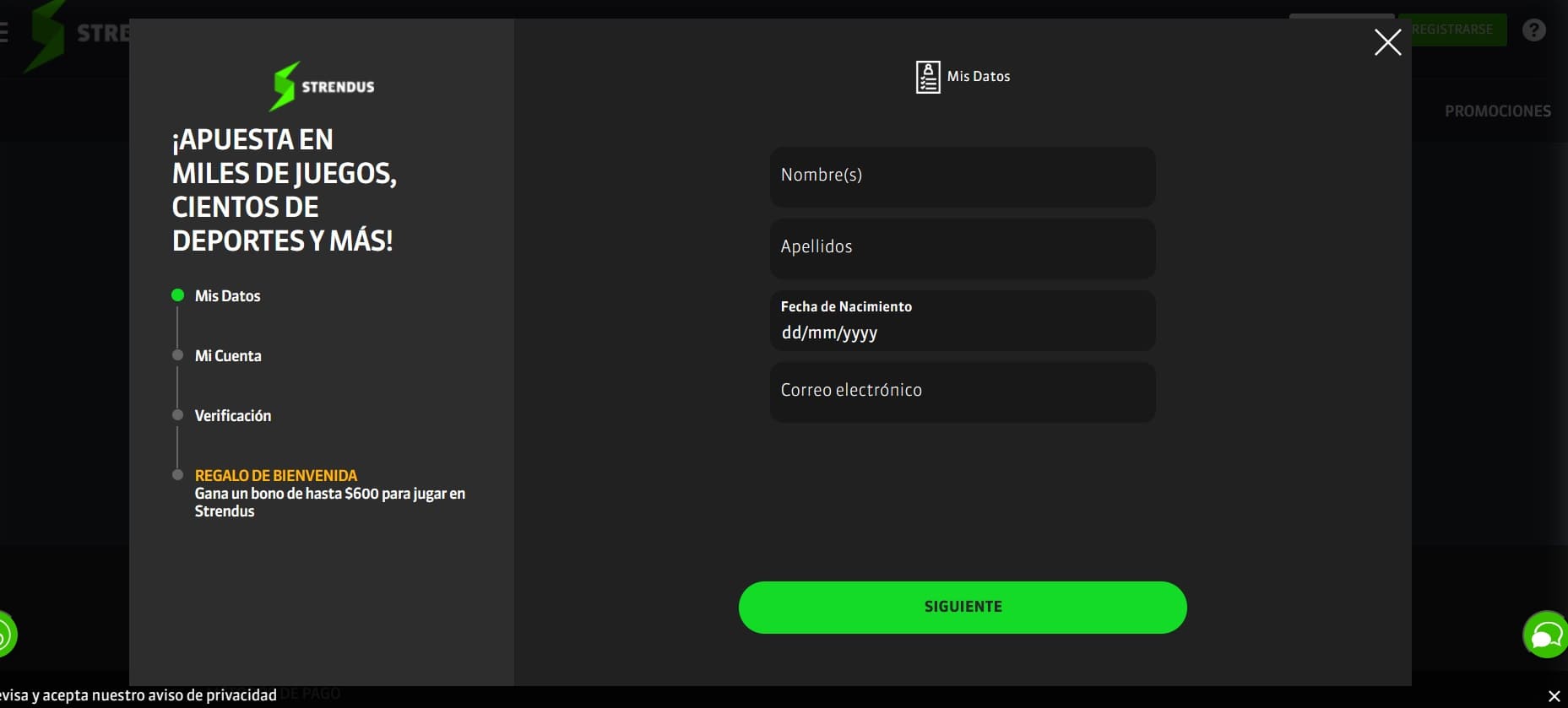1568x708 pixels.
Task: Select the Mi Cuenta step
Action: coord(228,356)
